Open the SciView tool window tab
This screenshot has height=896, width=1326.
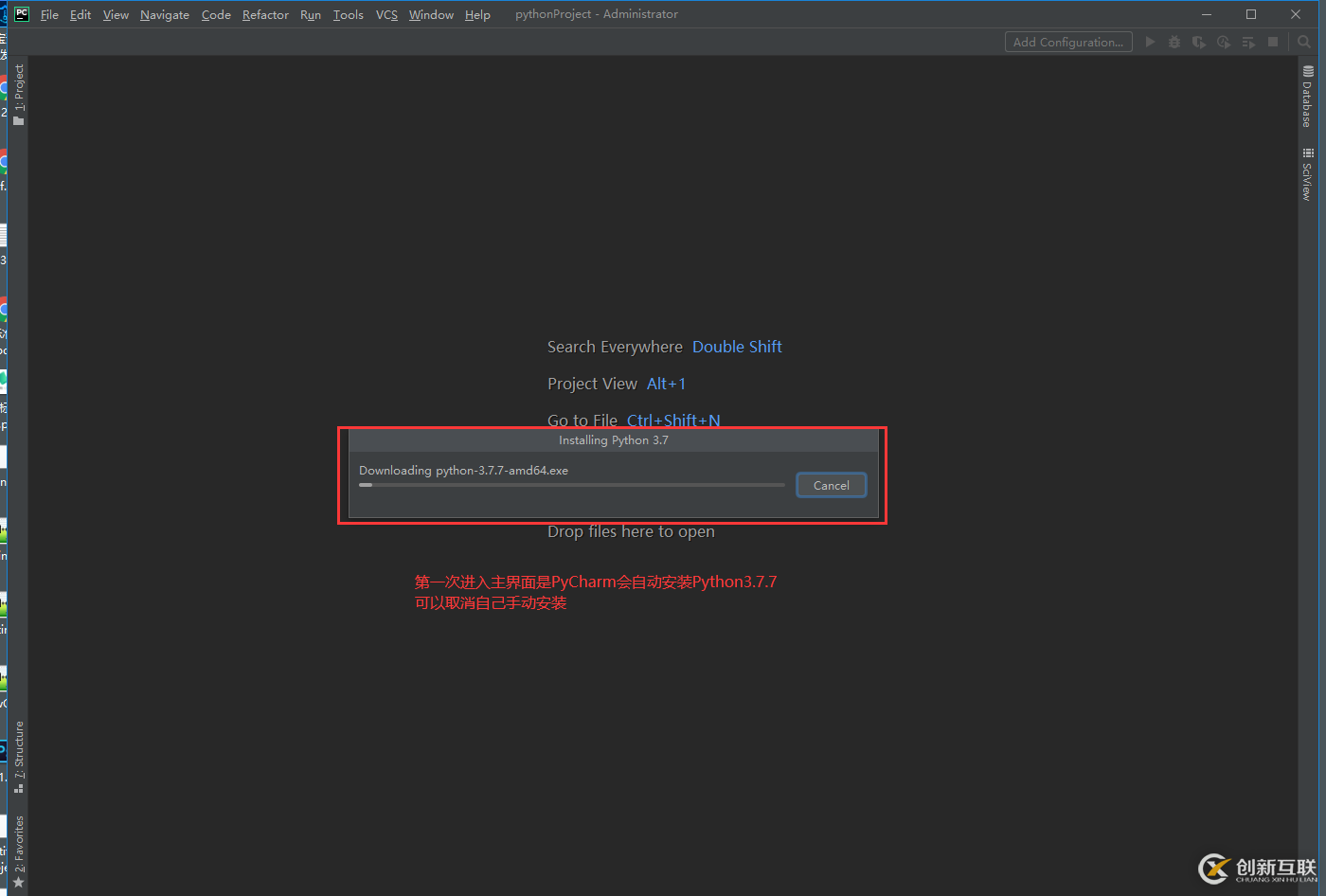click(1307, 174)
